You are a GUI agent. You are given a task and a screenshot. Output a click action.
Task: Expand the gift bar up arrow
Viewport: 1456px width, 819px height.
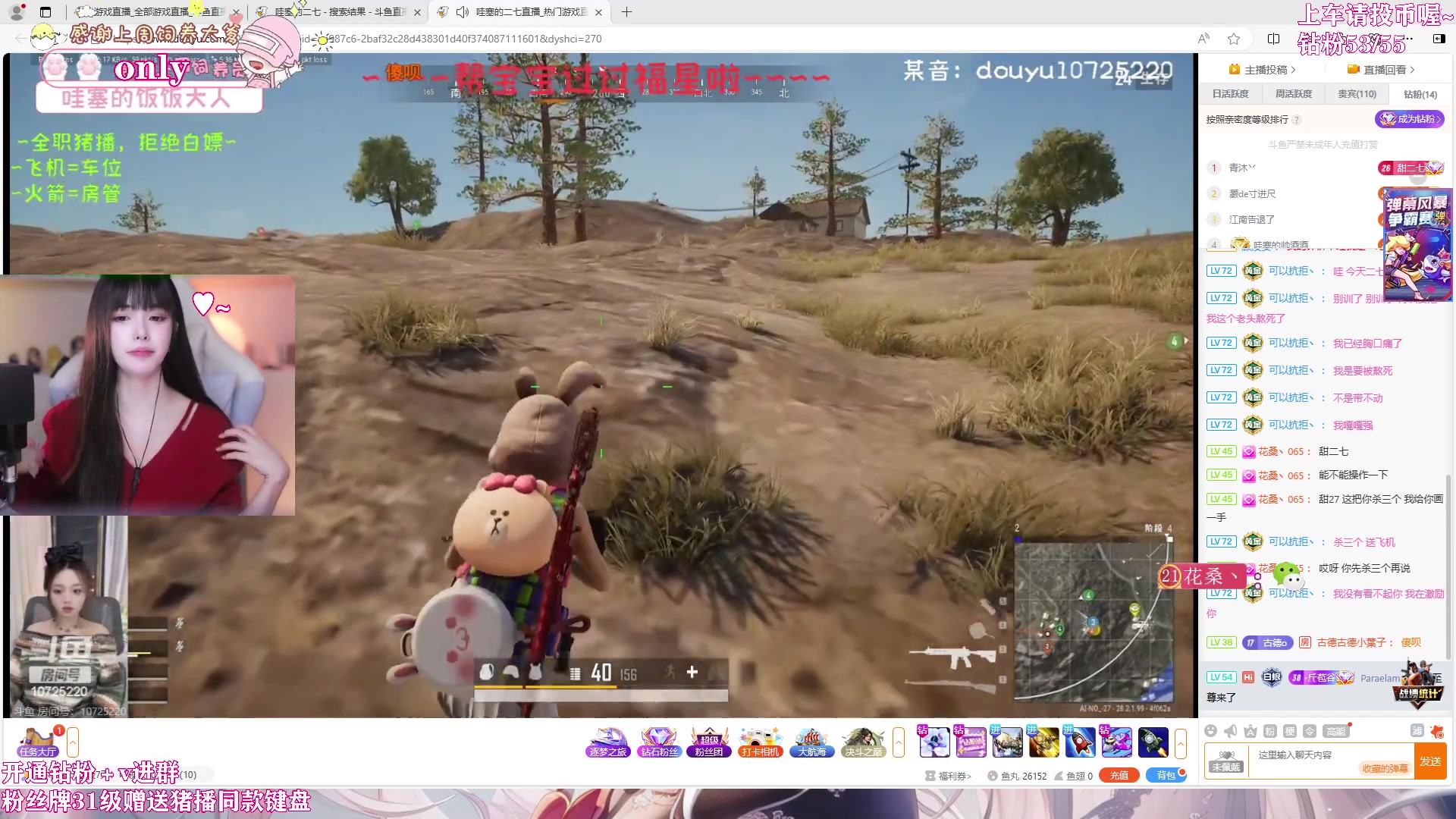click(1181, 742)
